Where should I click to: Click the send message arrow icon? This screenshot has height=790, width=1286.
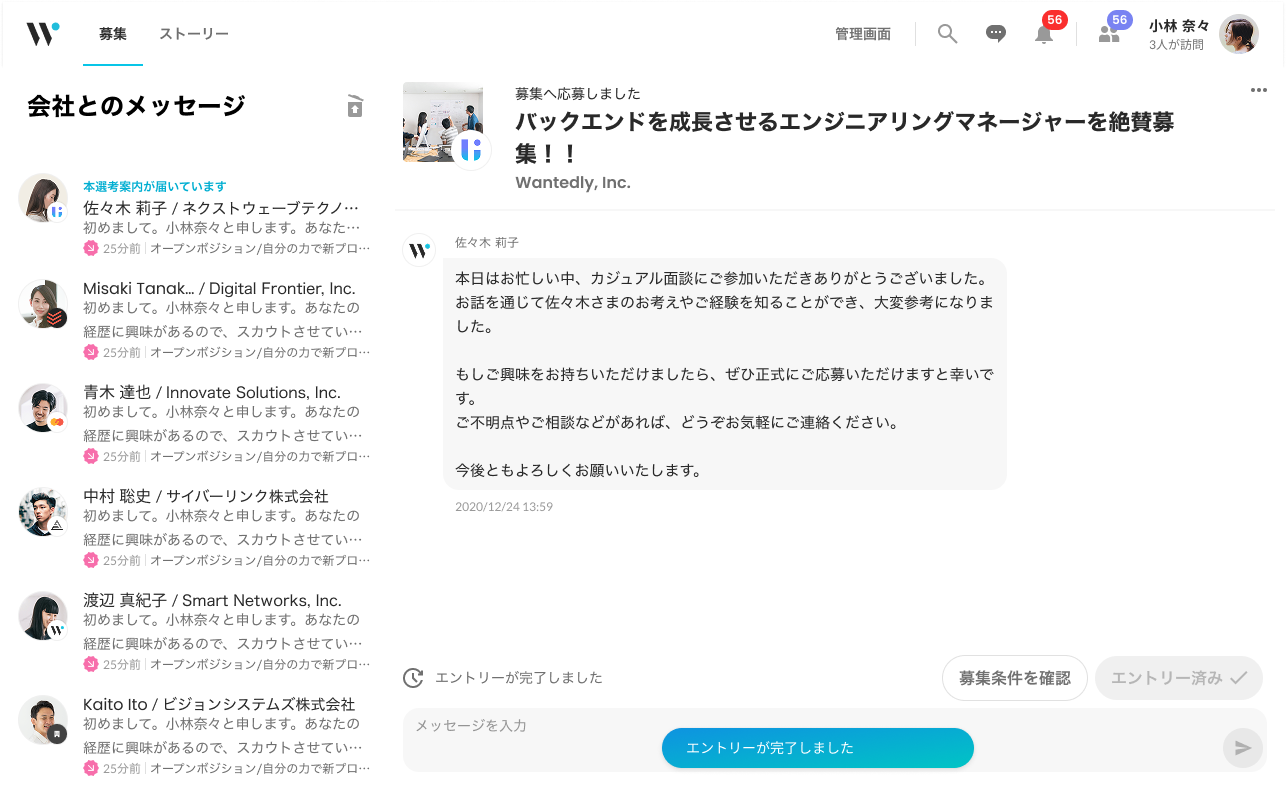[1242, 747]
